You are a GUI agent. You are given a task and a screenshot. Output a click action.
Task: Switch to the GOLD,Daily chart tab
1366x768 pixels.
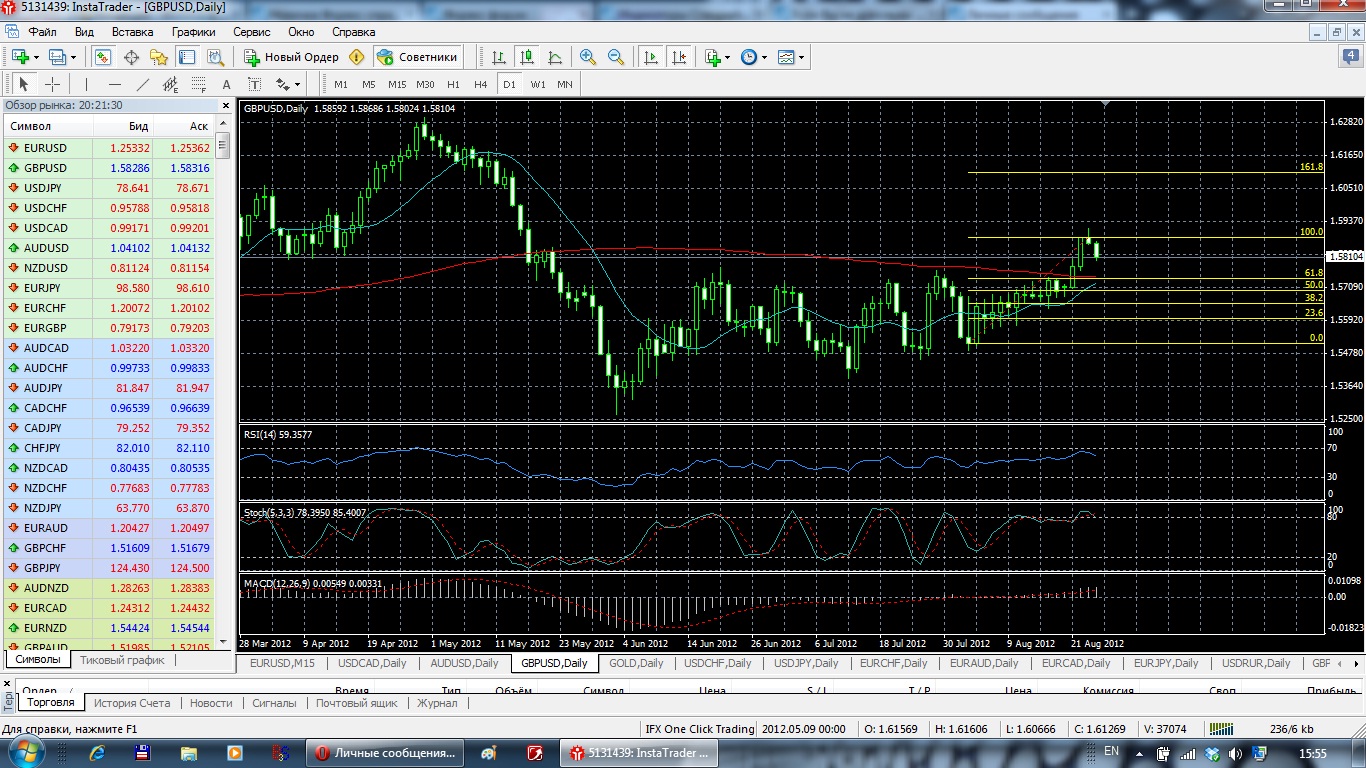tap(636, 663)
